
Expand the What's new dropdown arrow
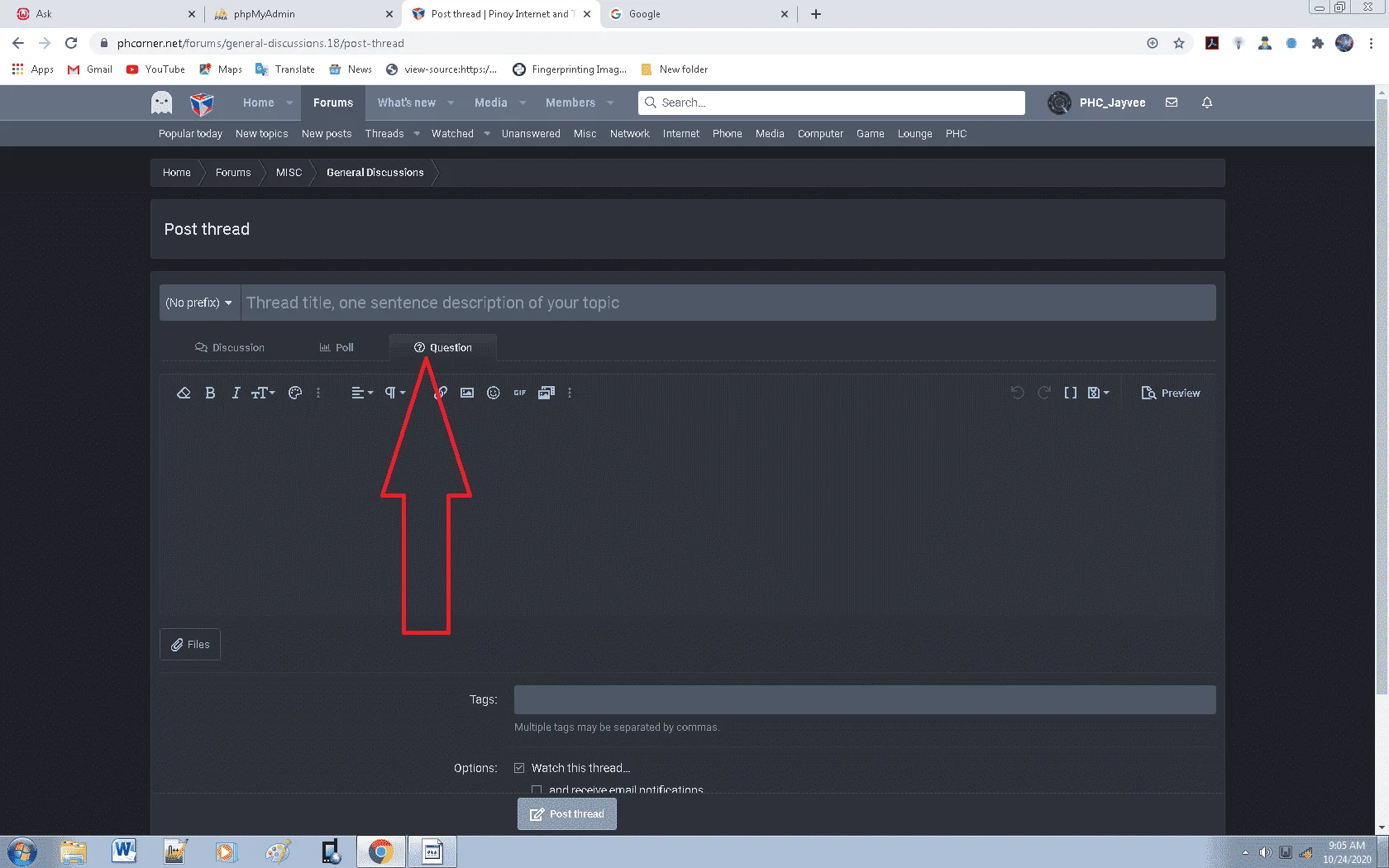[451, 103]
